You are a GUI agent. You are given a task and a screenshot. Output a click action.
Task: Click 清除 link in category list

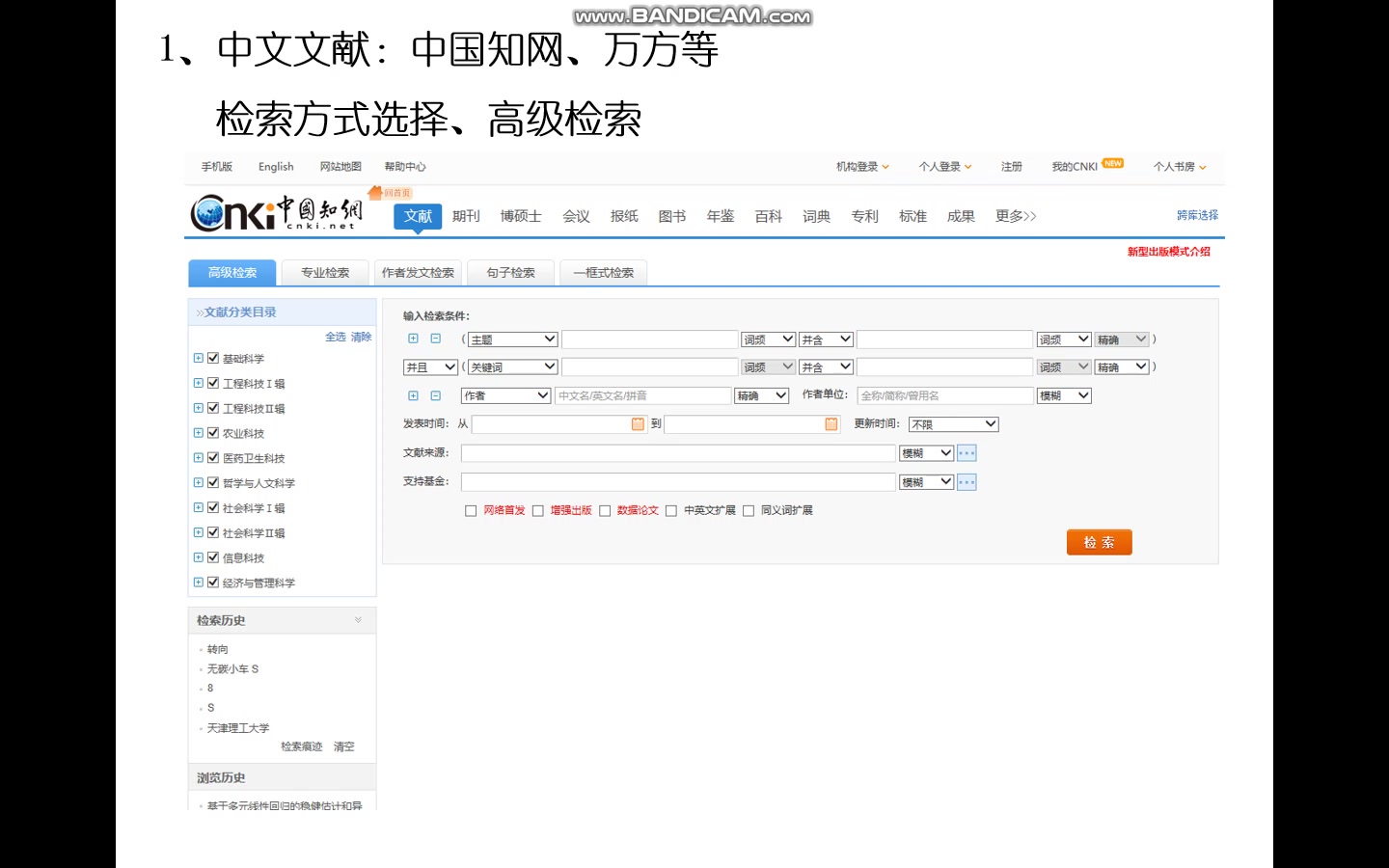pos(361,337)
